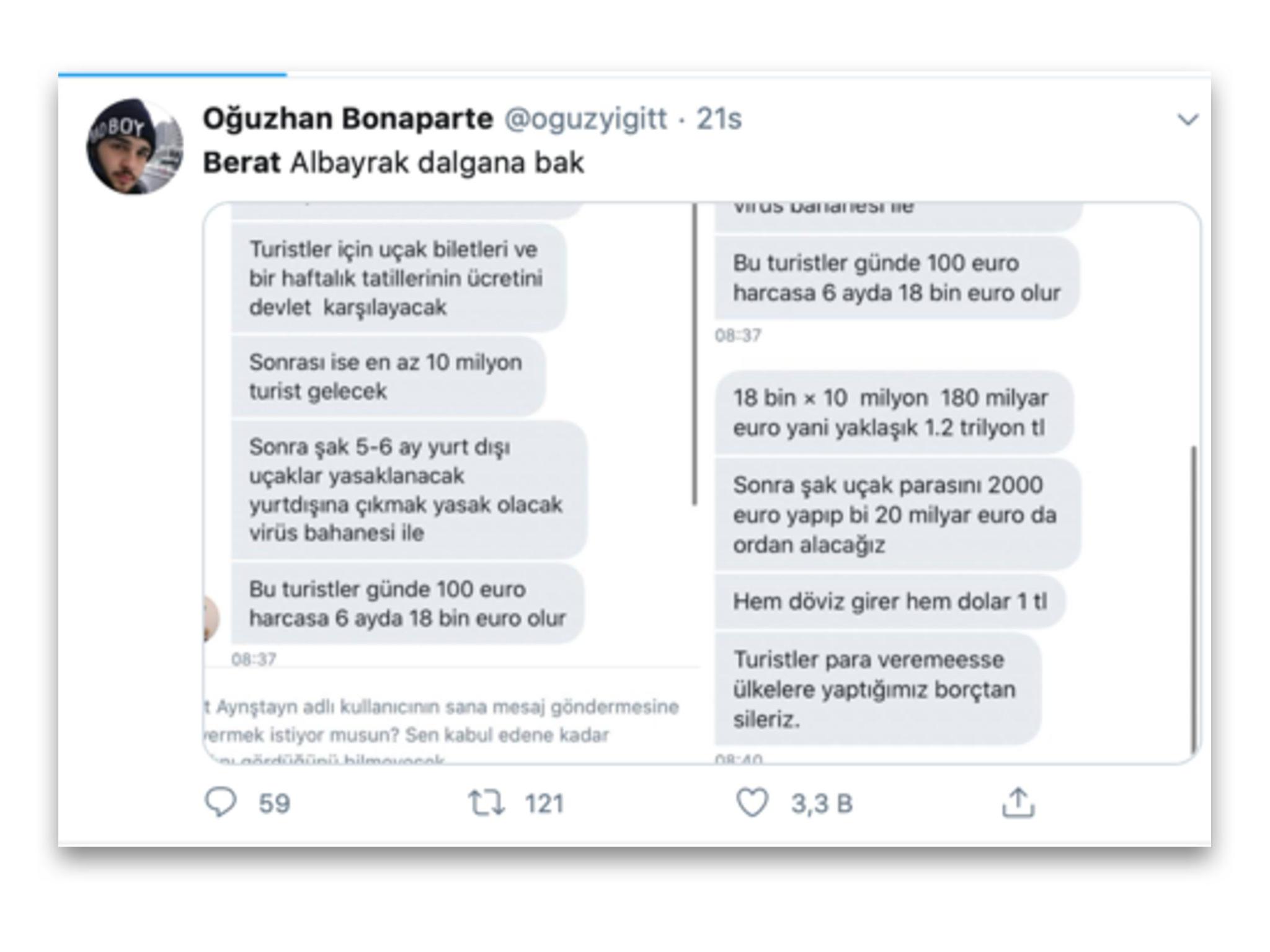Open the Oğuzhan Bonaparte display name link
Screen dimensions: 1270x952
click(x=348, y=118)
